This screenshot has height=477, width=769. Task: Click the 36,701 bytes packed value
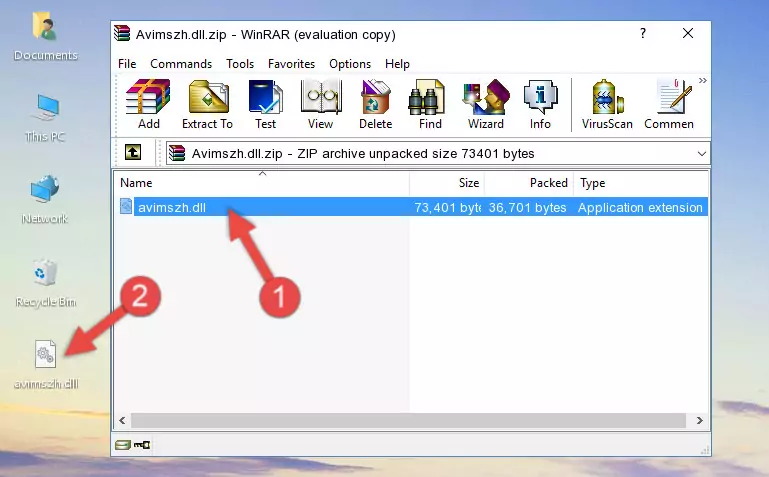[x=527, y=207]
